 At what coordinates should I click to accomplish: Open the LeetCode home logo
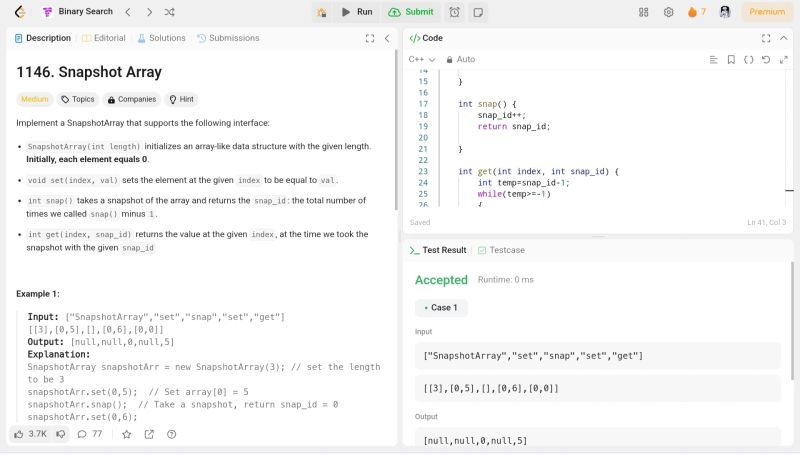pyautogui.click(x=20, y=12)
